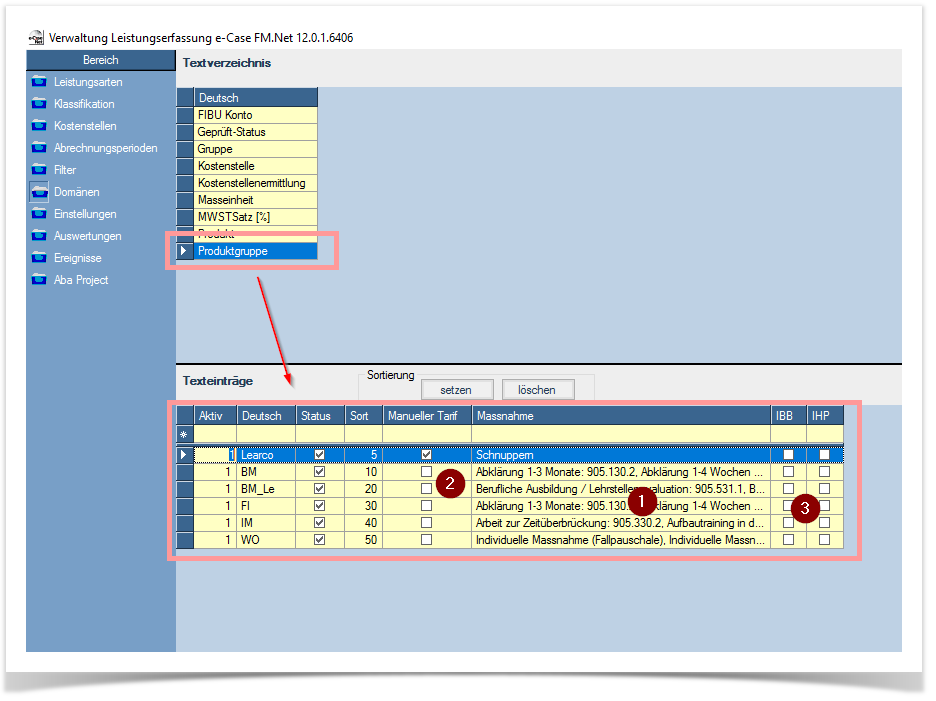Open Auswertungen in the sidebar
Viewport: 936px width, 701px height.
click(x=87, y=236)
